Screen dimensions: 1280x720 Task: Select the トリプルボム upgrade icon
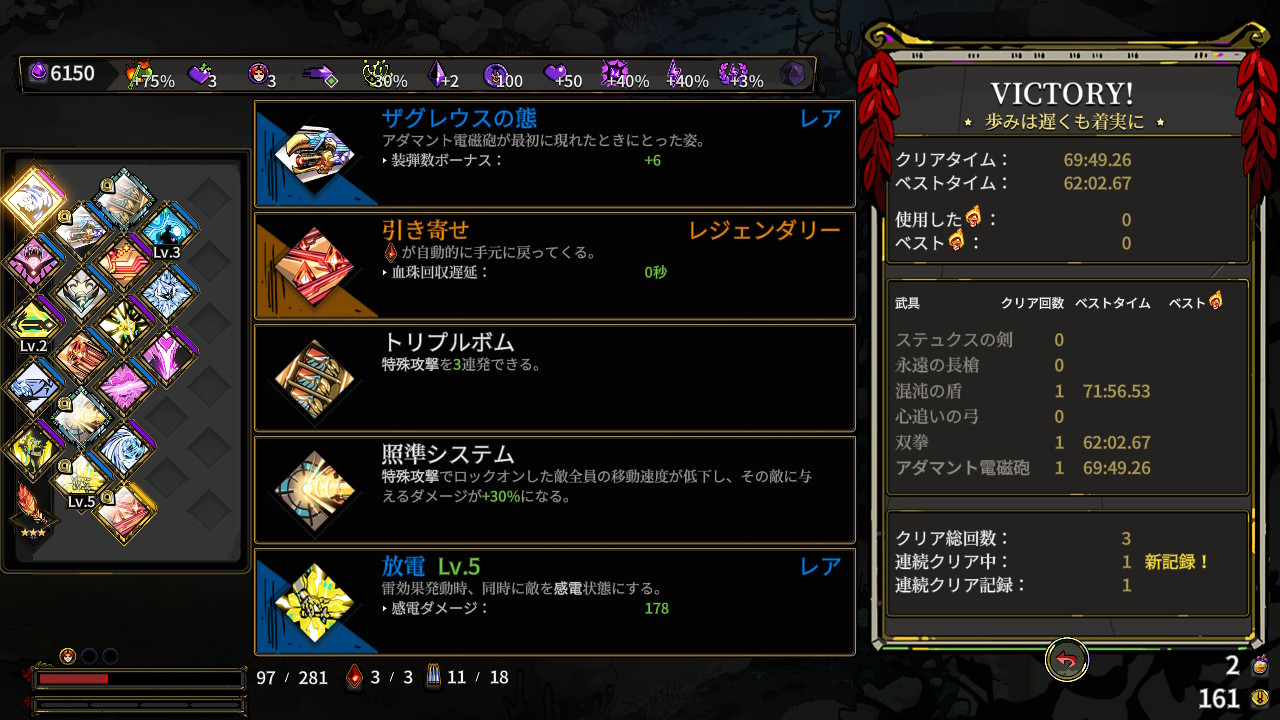click(313, 379)
